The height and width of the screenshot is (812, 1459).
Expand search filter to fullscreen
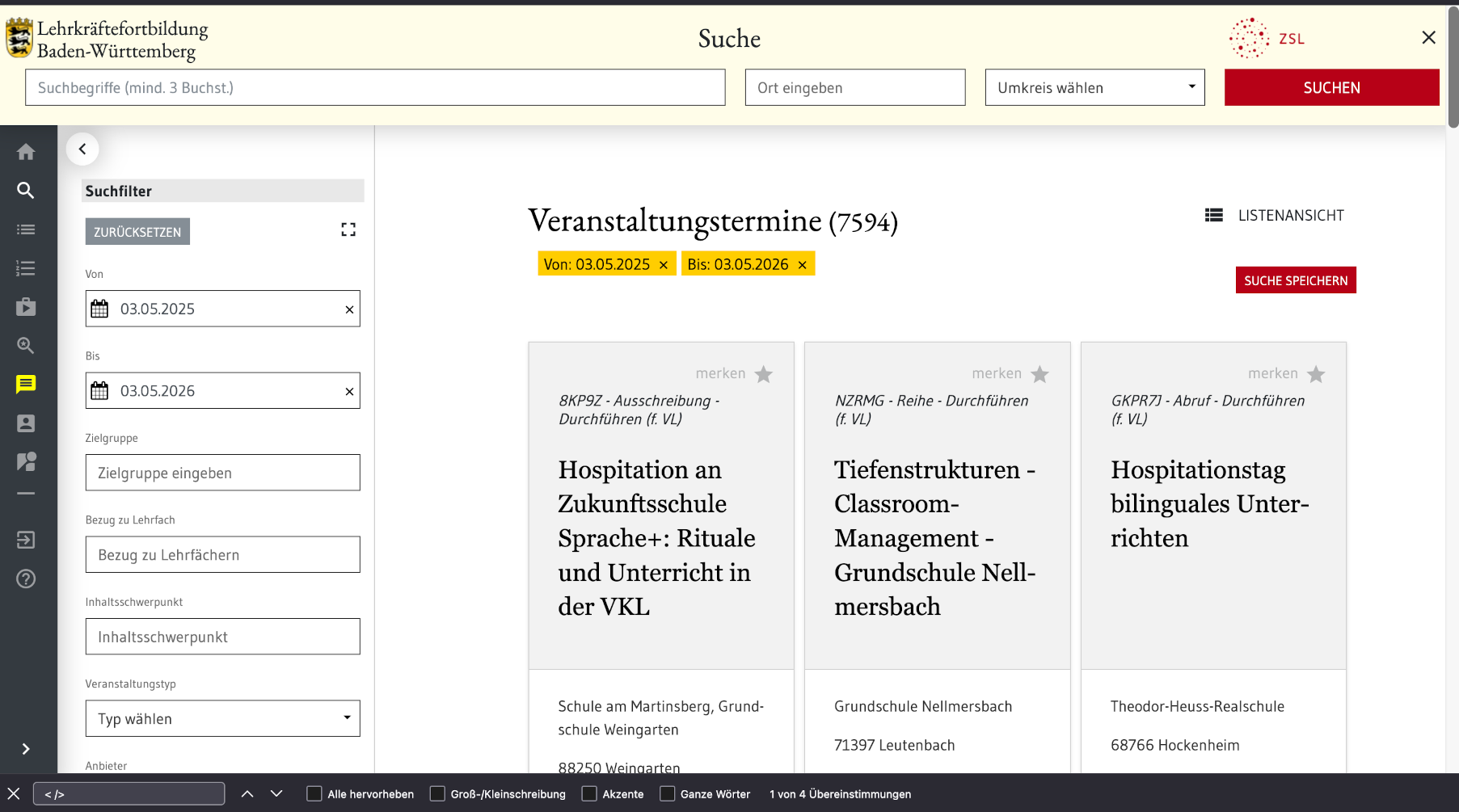click(348, 230)
